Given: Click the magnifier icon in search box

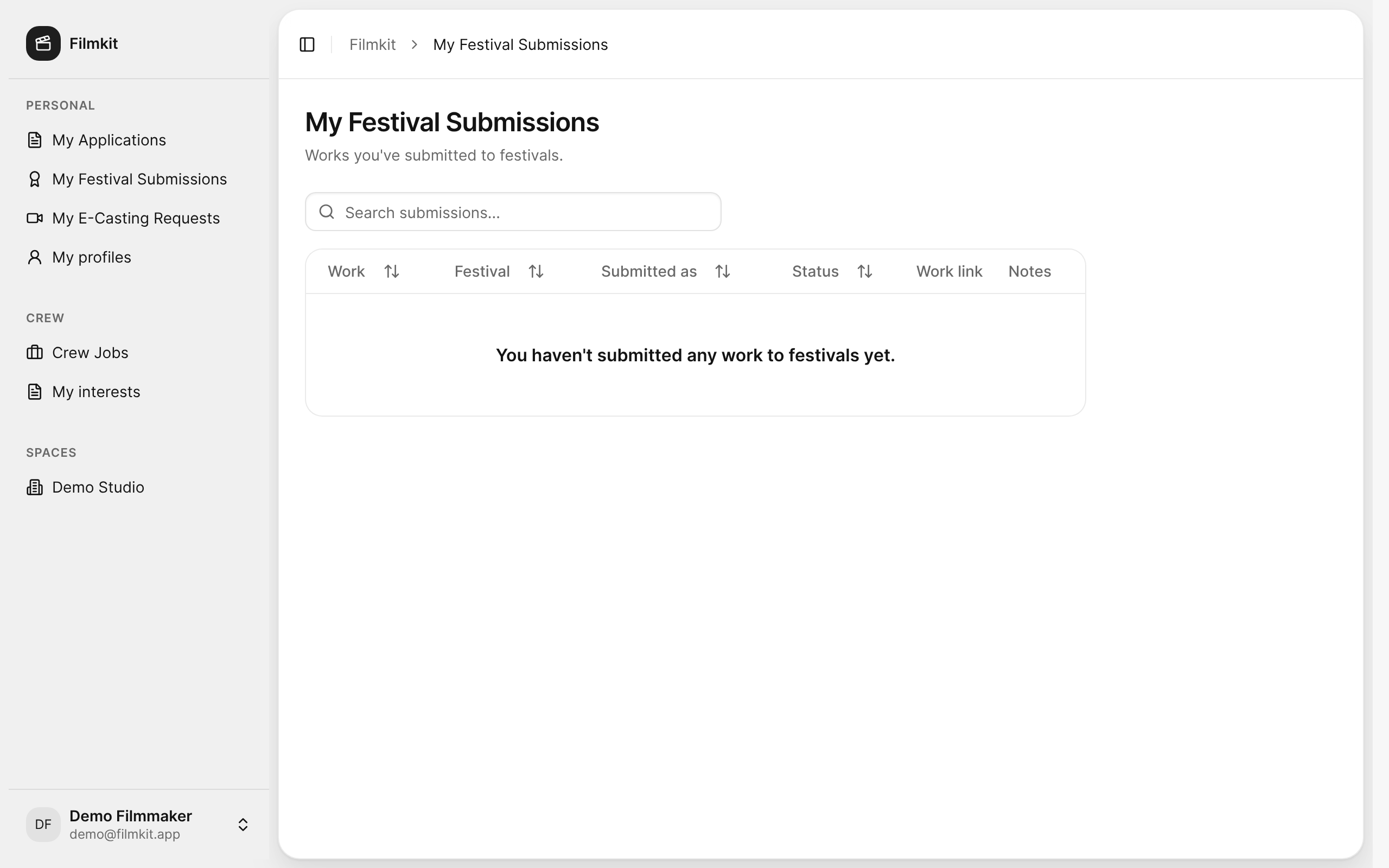Looking at the screenshot, I should 327,212.
